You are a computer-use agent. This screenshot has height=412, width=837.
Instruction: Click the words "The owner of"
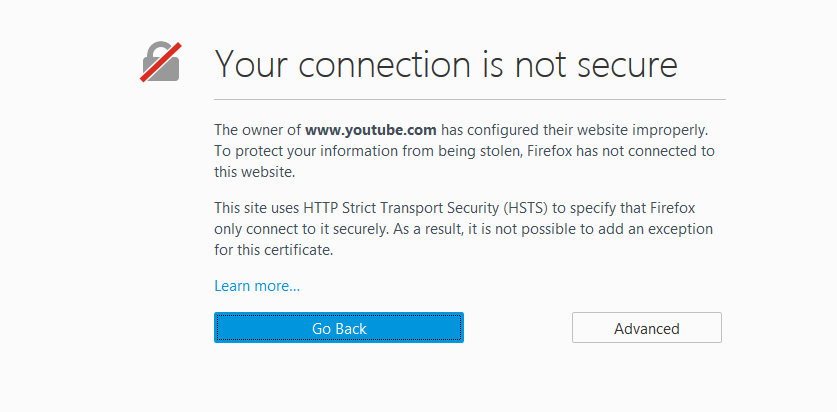point(257,130)
